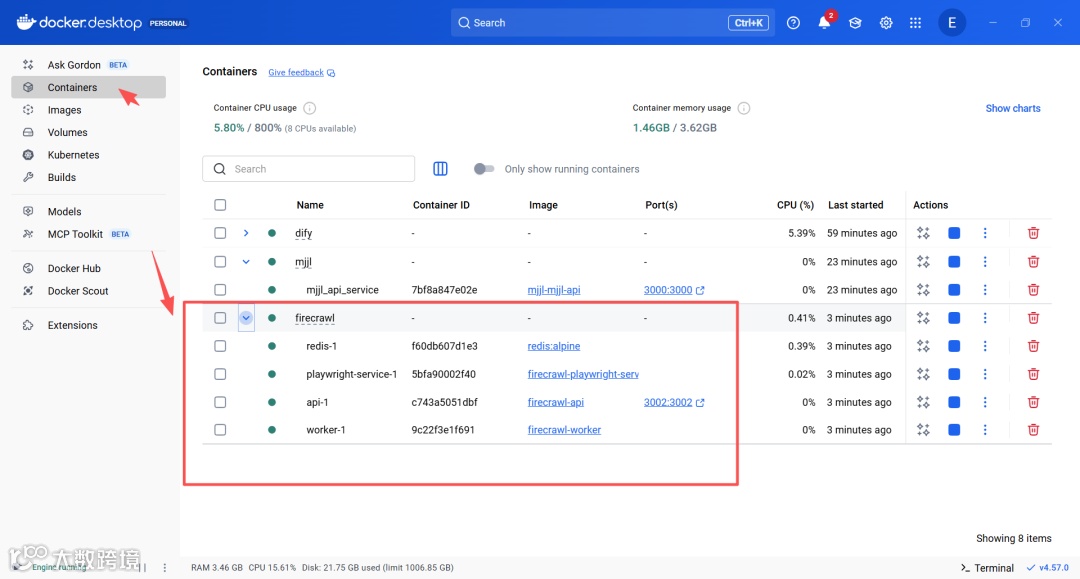Viewport: 1080px width, 579px height.
Task: Open the apps grid icon
Action: pyautogui.click(x=915, y=23)
